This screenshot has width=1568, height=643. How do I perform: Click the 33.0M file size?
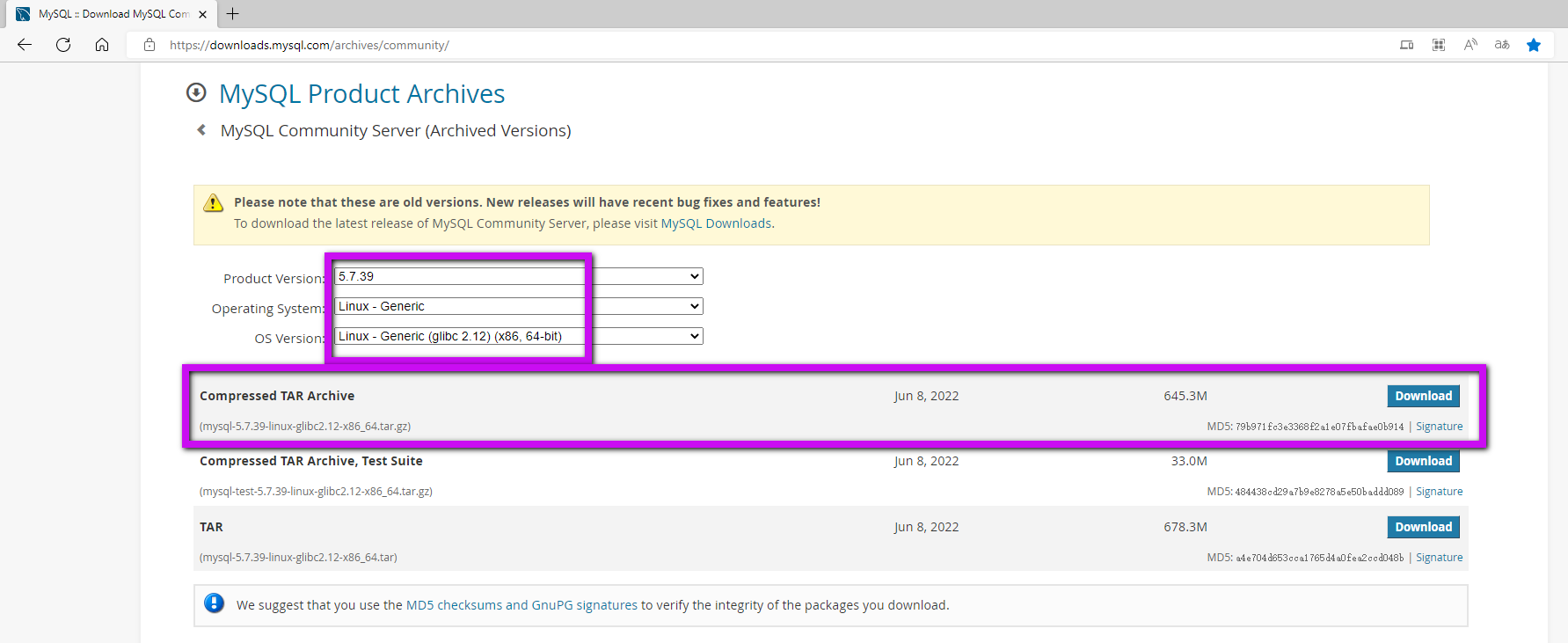pyautogui.click(x=1189, y=461)
